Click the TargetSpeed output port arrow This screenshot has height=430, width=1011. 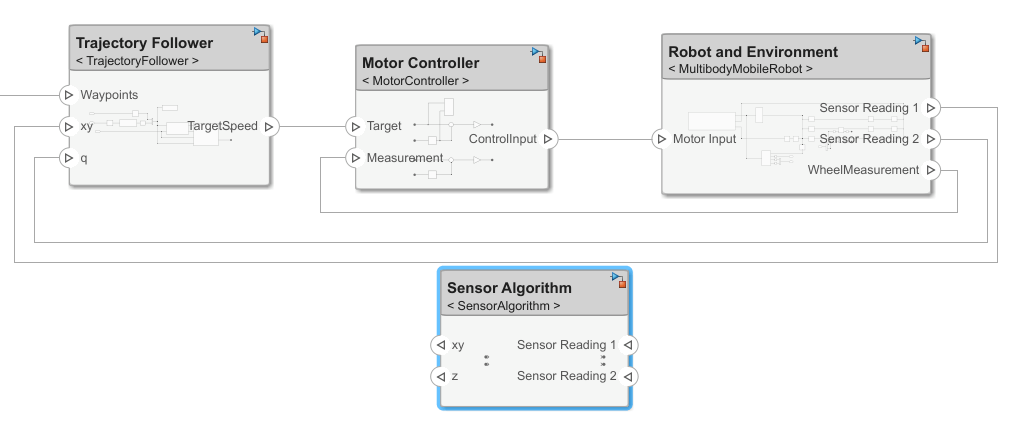[x=270, y=127]
